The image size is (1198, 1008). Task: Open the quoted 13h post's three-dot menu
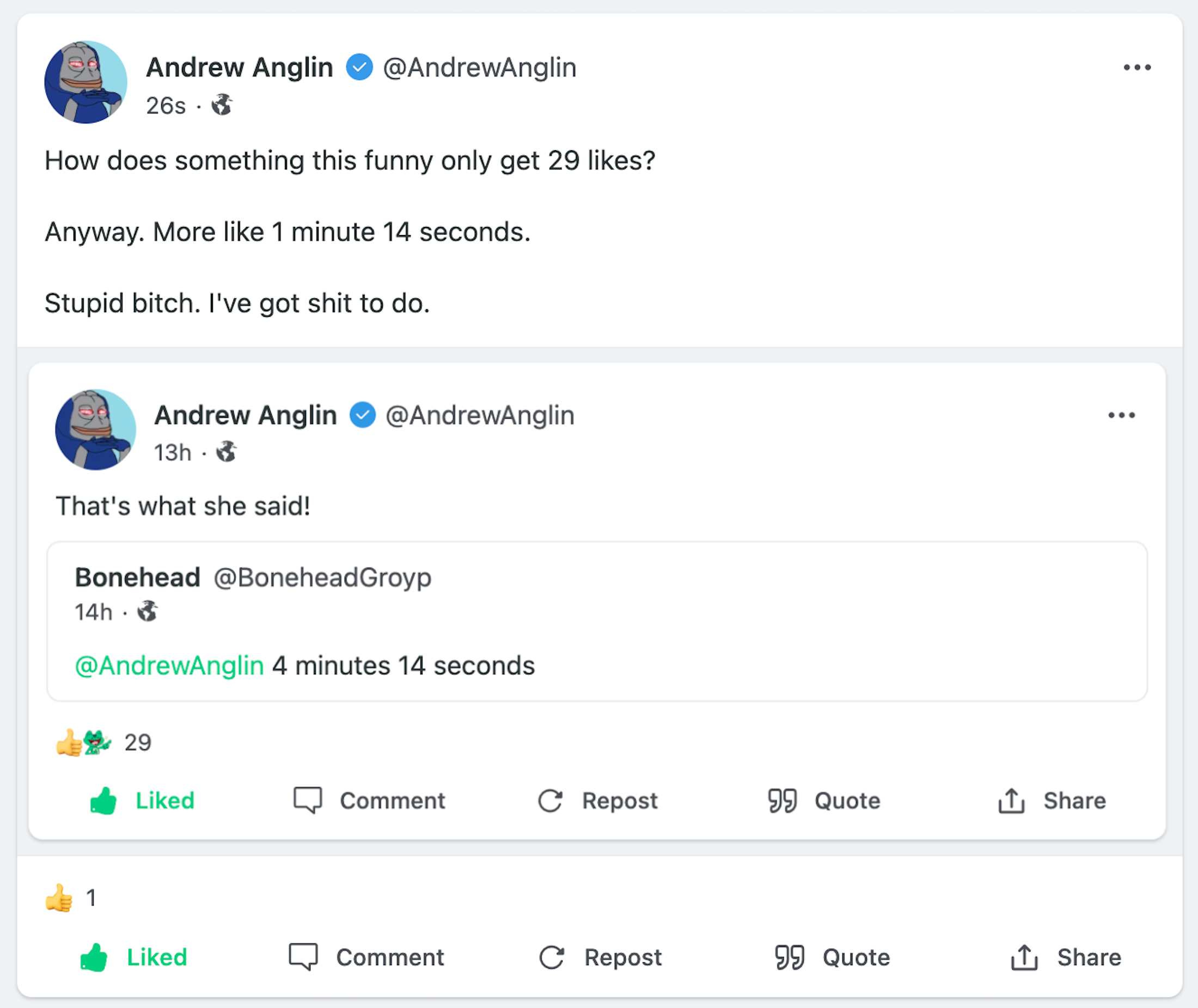[x=1121, y=415]
